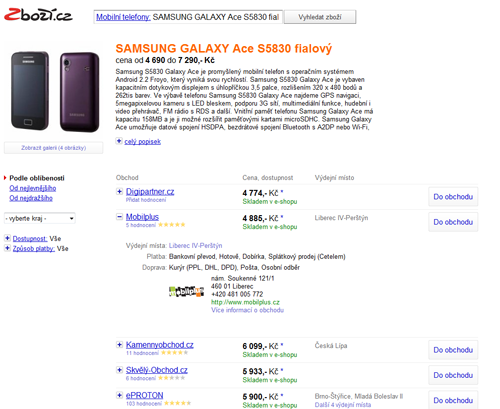Go to Digipartner.cz via Do obchodu button
Viewport: 500px width, 409px height.
(453, 197)
